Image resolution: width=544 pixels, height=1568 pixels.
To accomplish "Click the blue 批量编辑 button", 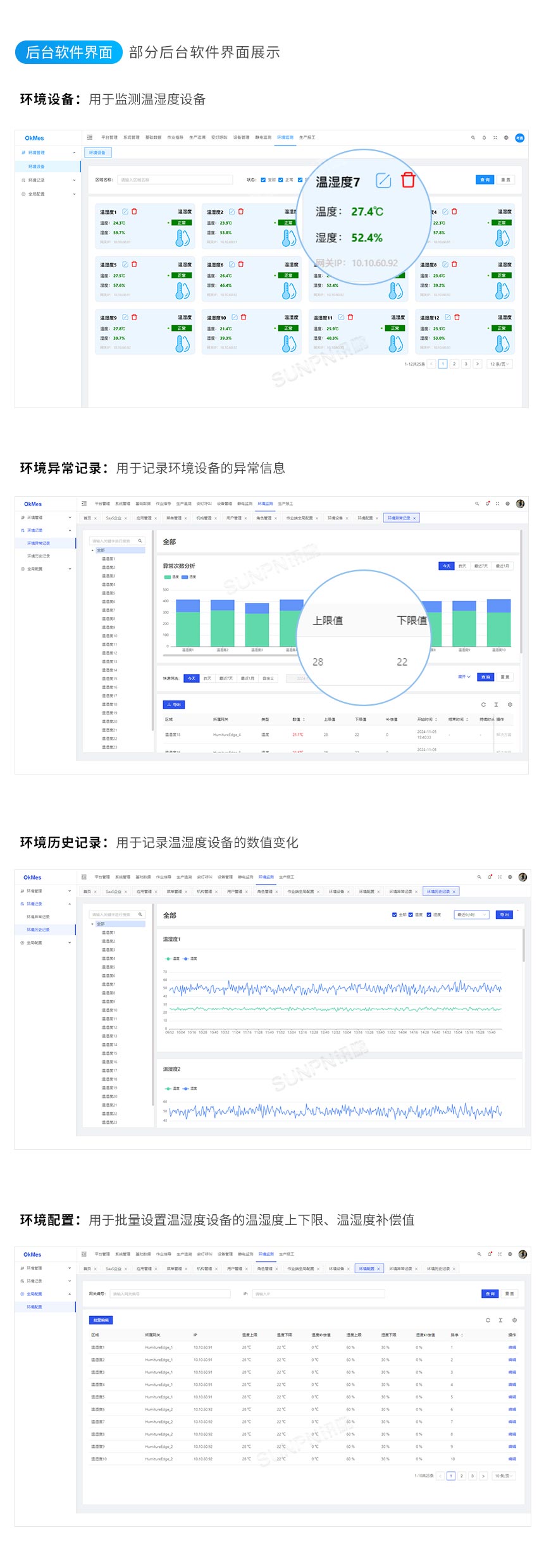I will [x=101, y=1320].
